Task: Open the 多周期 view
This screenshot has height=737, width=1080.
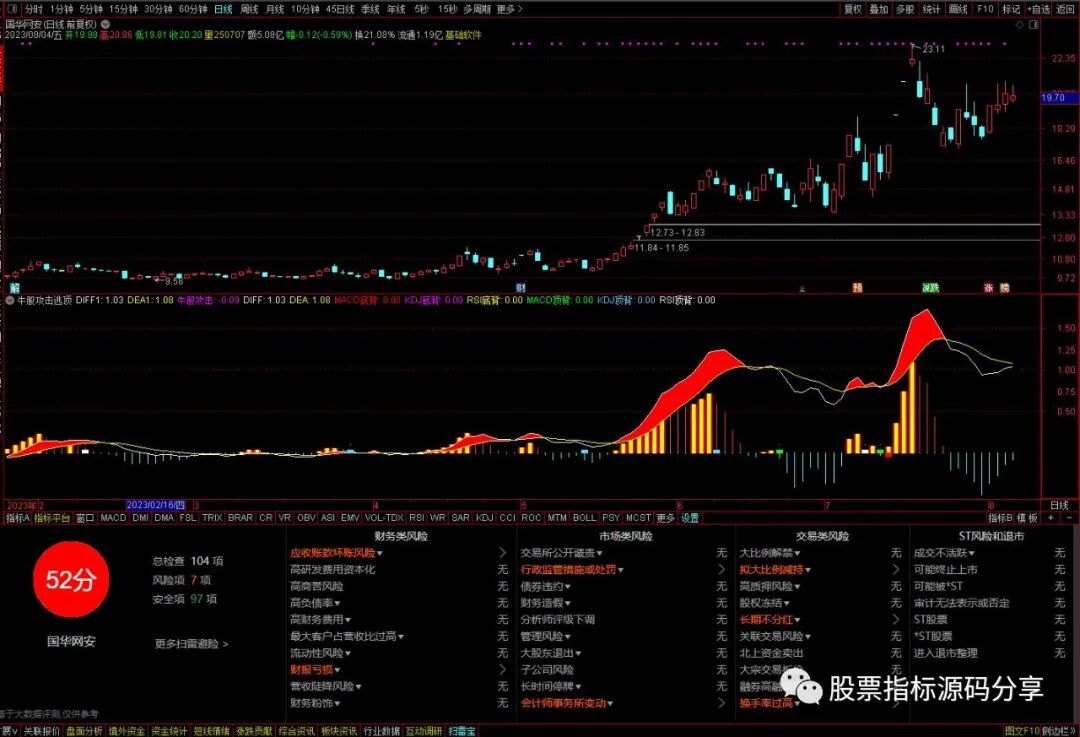Action: [x=477, y=9]
